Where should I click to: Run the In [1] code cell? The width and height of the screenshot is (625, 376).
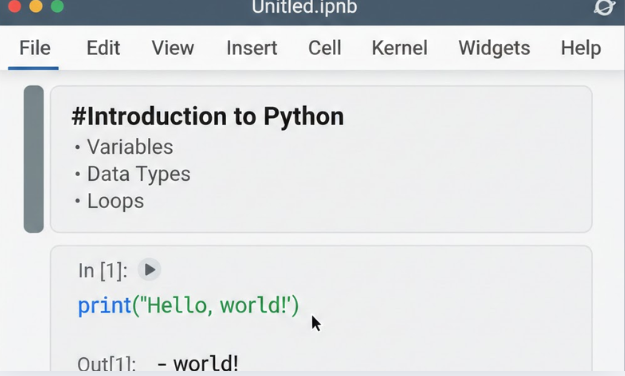coord(149,270)
